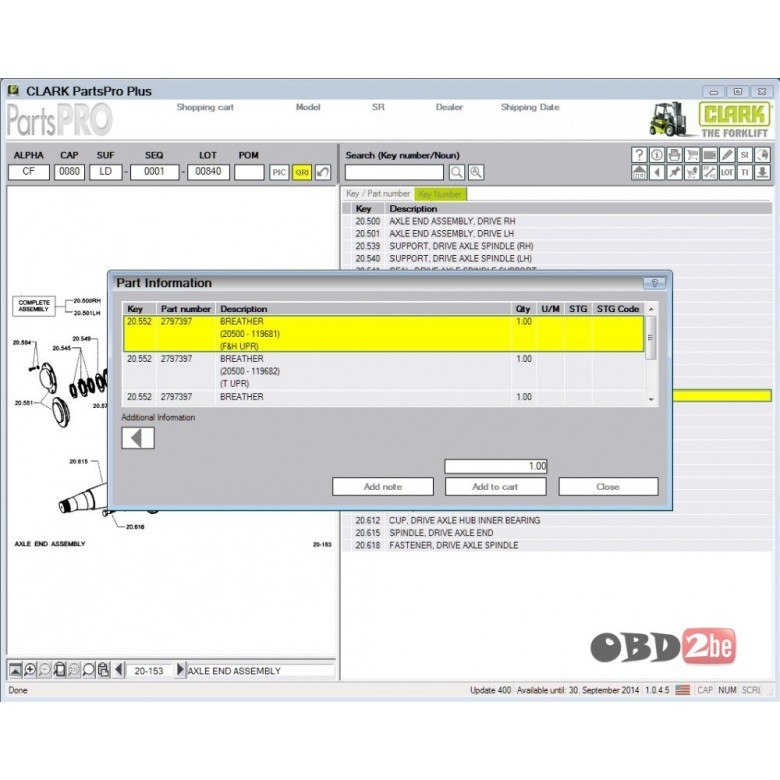Click the ALPHA field containing CF
This screenshot has width=780, height=780.
(x=29, y=172)
